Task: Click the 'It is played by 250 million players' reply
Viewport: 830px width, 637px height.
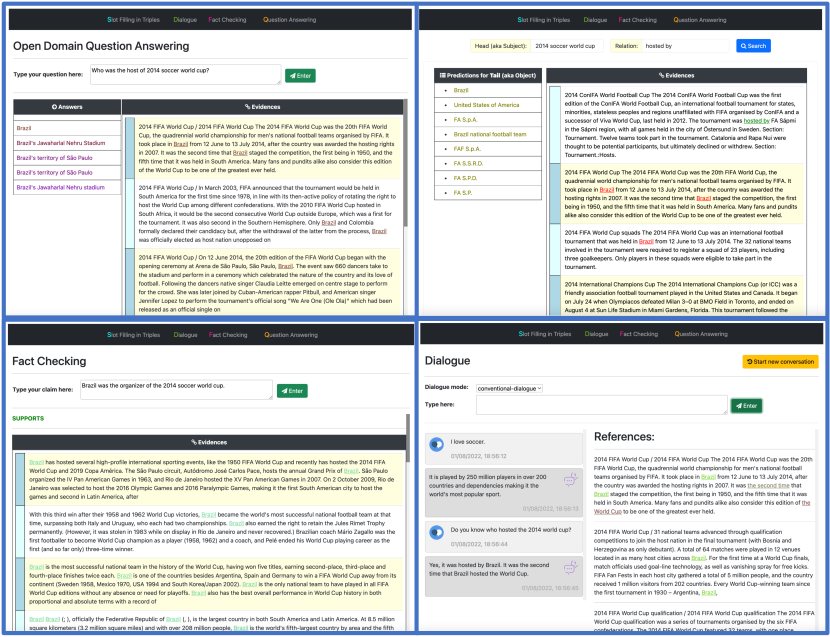Action: pos(503,492)
